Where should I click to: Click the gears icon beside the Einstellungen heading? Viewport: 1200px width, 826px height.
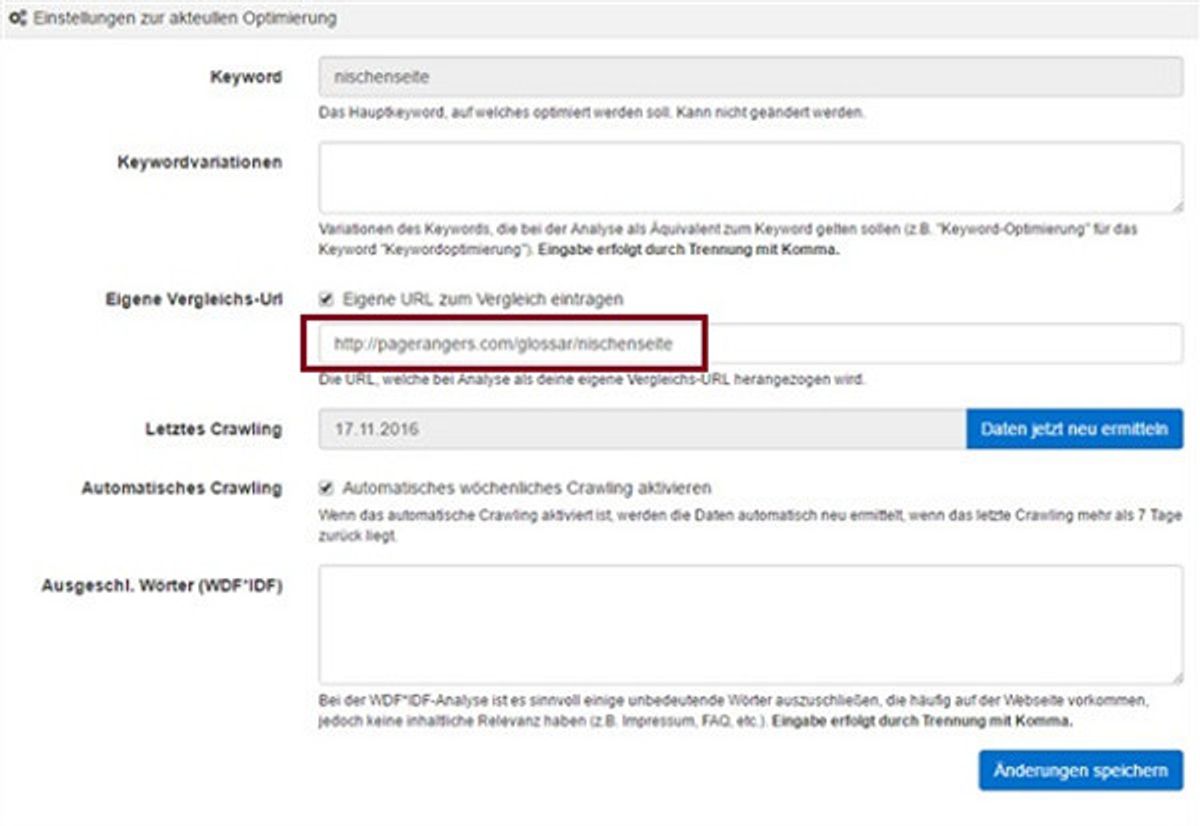(16, 19)
